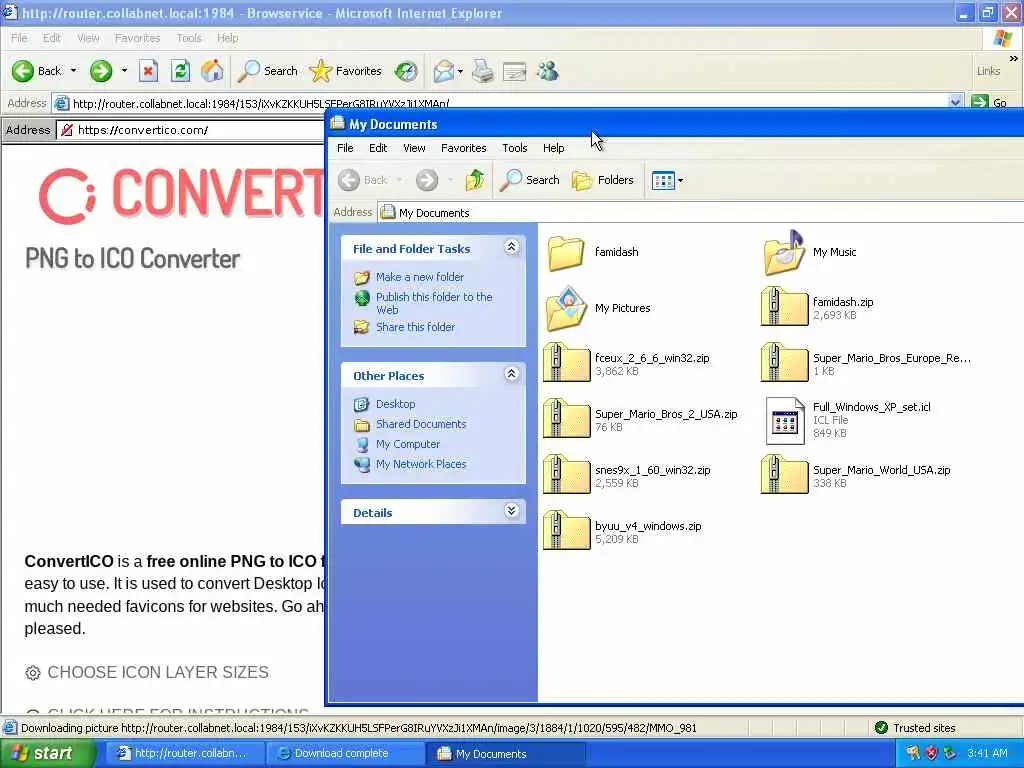The image size is (1024, 768).
Task: Open Help menu in My Documents
Action: [554, 148]
